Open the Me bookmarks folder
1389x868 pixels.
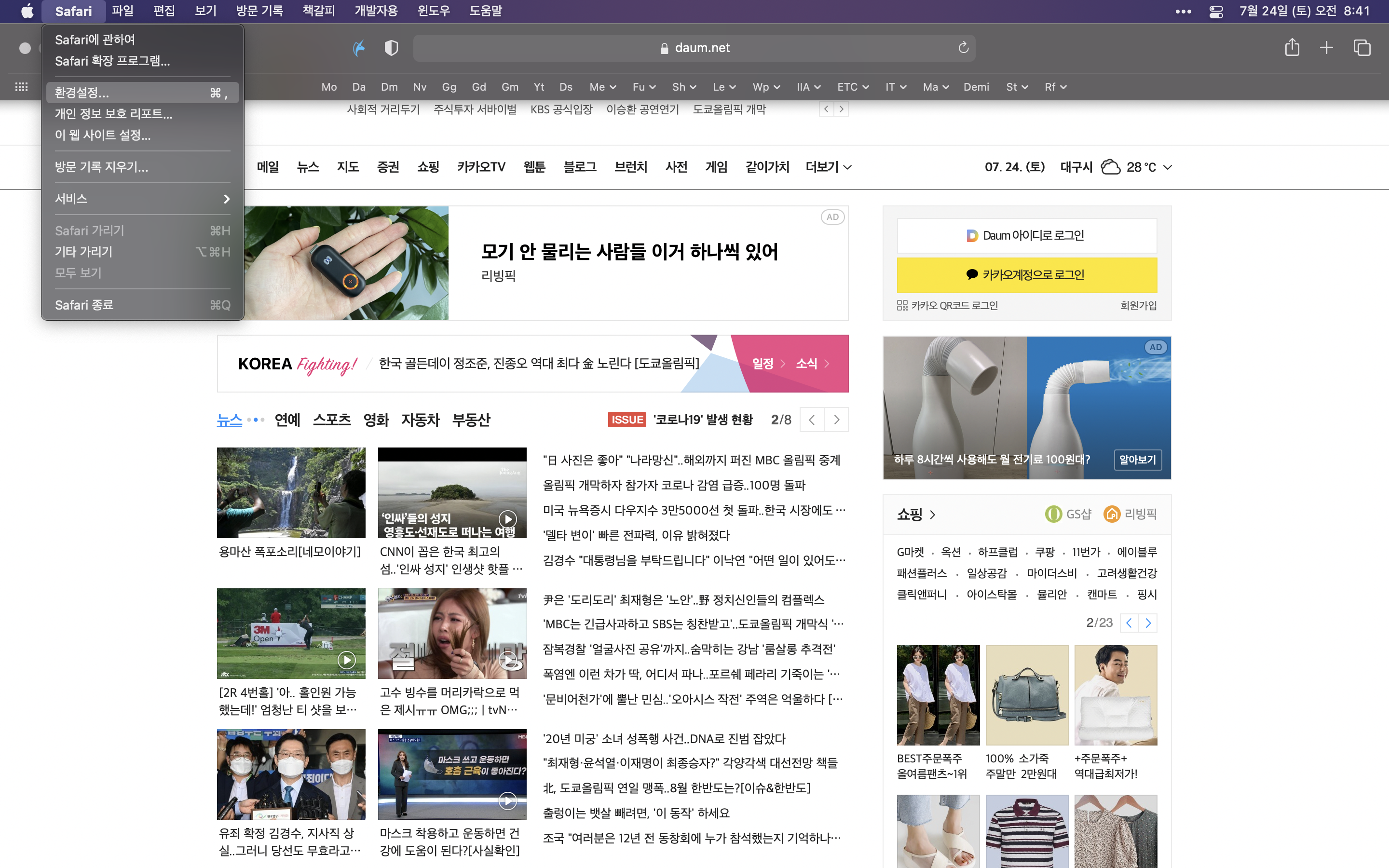pos(603,87)
